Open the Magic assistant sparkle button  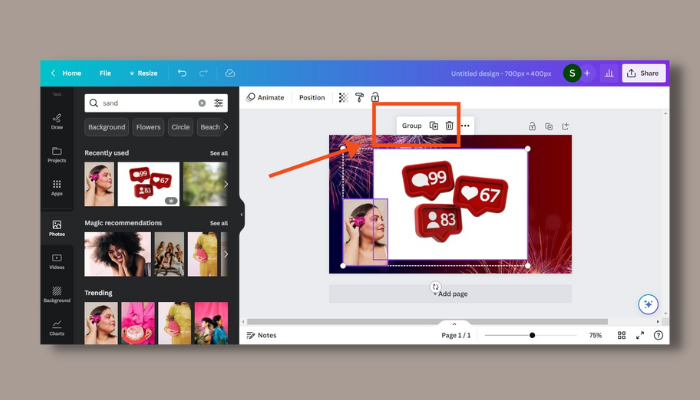point(648,304)
